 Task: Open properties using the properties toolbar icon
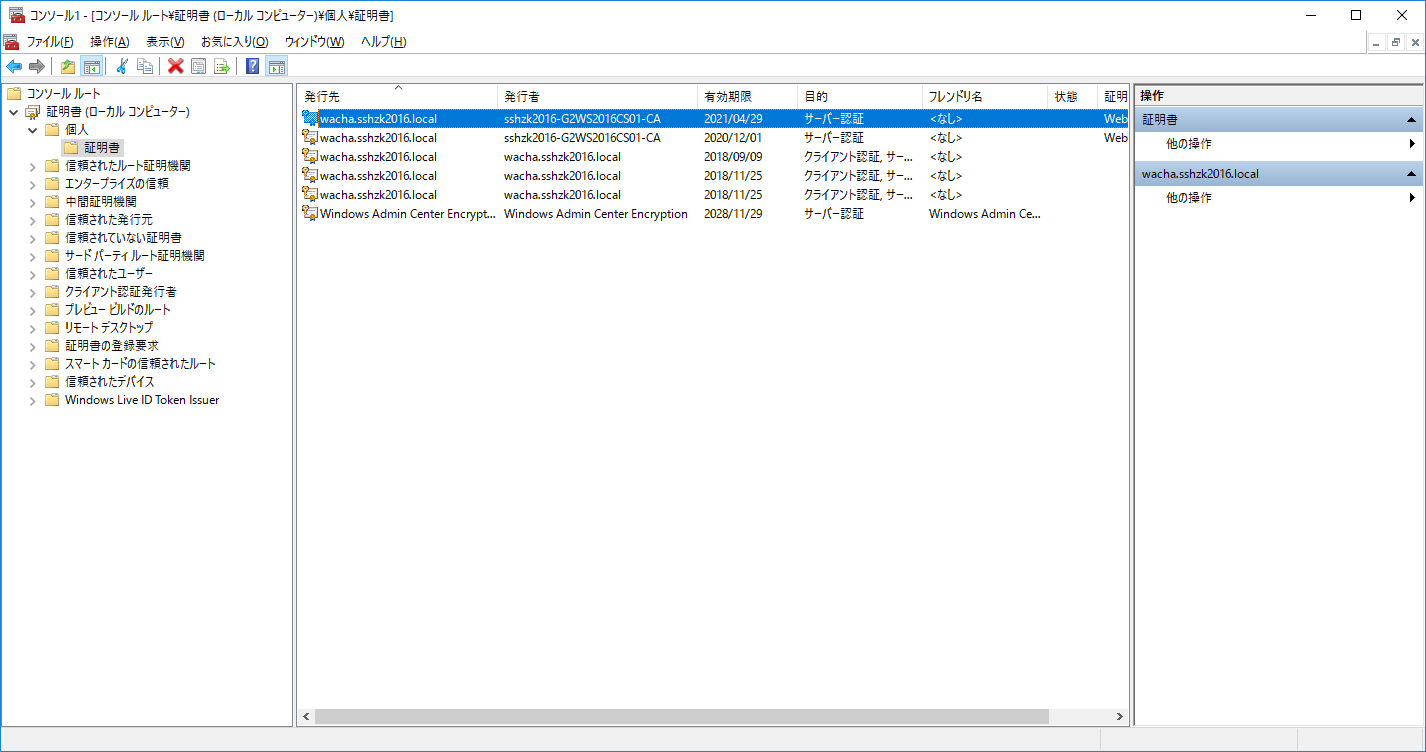pos(197,66)
